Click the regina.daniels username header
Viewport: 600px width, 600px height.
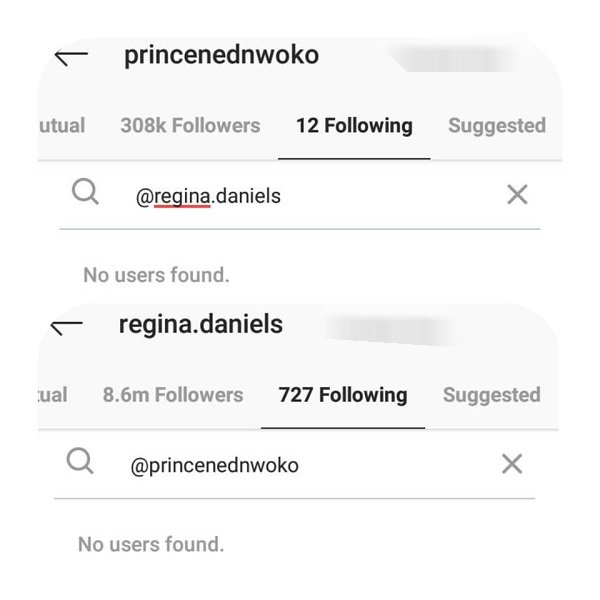coord(200,325)
